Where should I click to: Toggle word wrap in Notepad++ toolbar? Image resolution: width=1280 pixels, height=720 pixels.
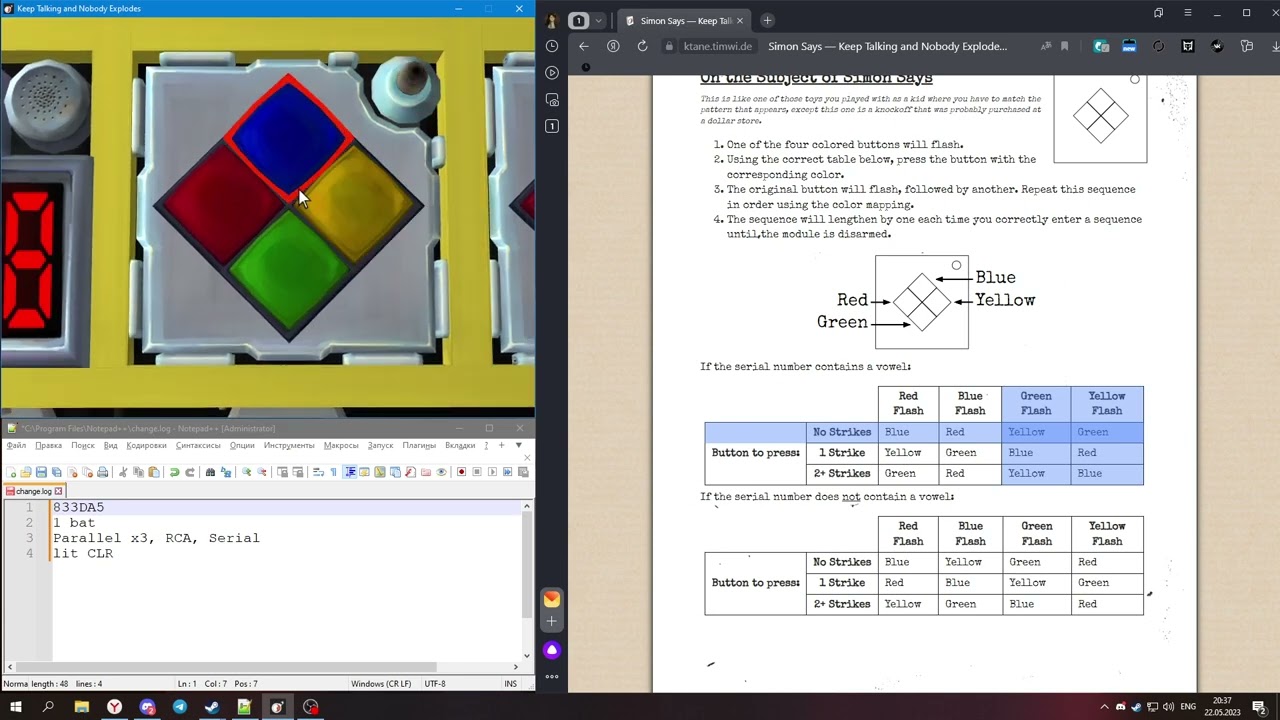click(x=319, y=472)
